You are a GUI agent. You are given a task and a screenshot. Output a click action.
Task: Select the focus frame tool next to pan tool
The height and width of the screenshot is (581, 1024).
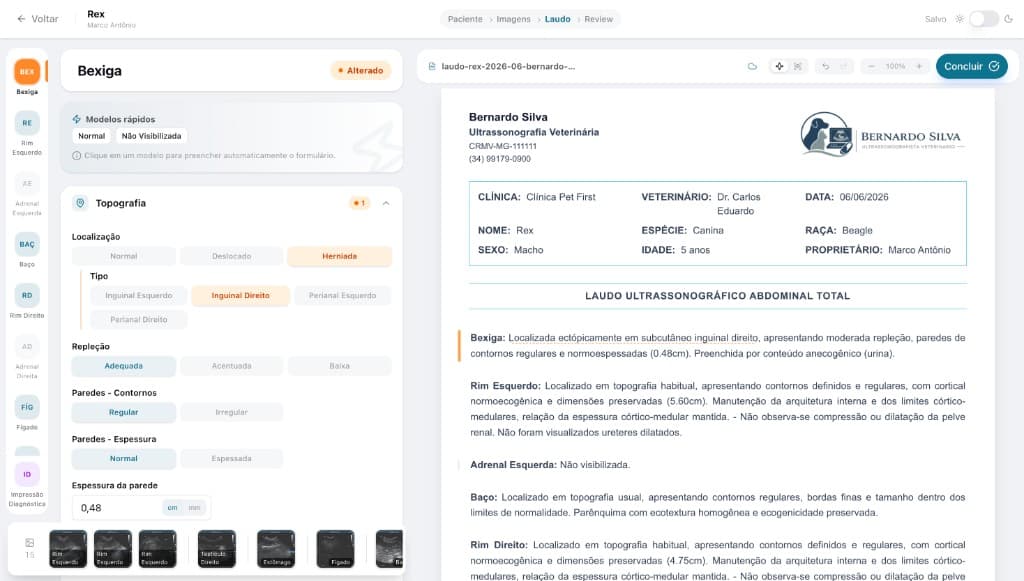(797, 67)
